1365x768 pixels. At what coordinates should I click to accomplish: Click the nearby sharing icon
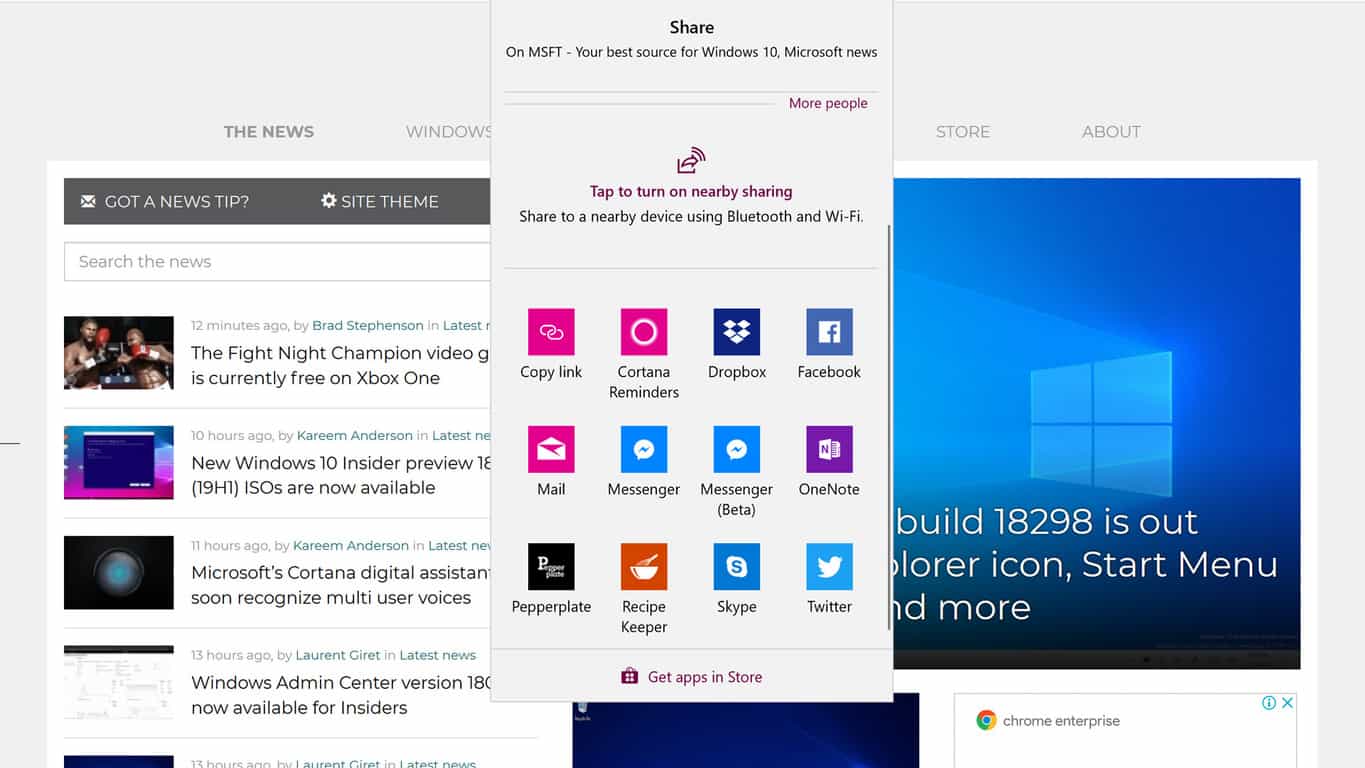[x=691, y=160]
